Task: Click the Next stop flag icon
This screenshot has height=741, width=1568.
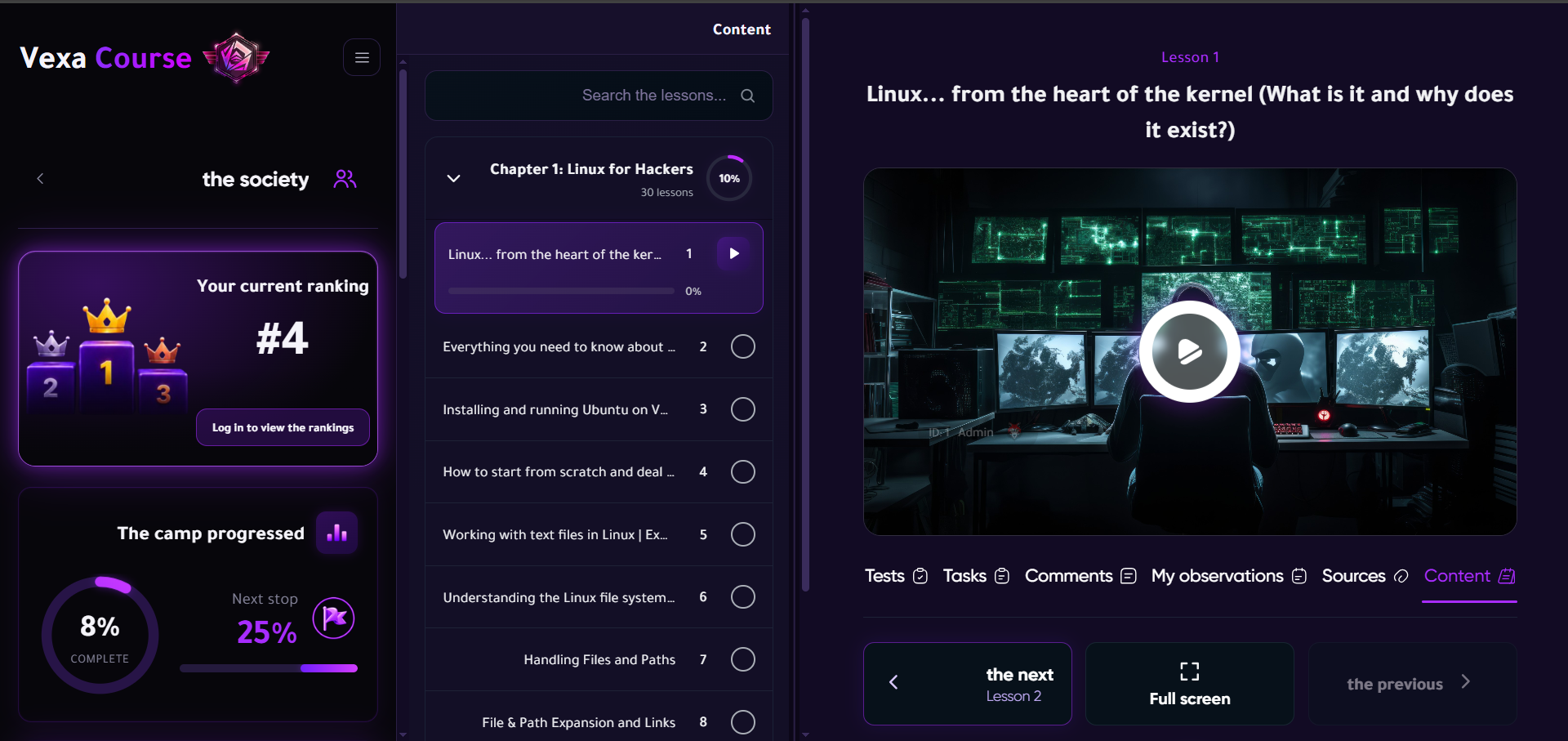Action: pyautogui.click(x=333, y=618)
